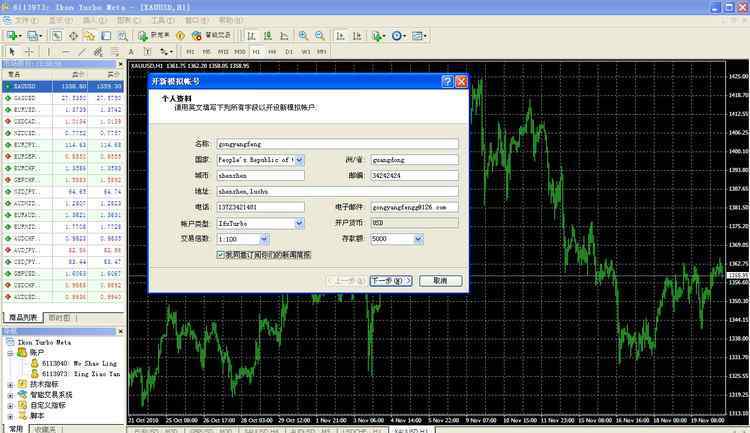Select the XAUUSD row in Market Watch

point(63,86)
